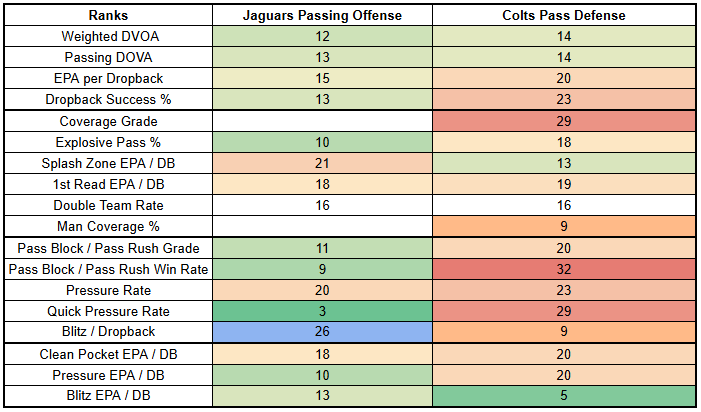Select Colts Man Coverage % value 9

pyautogui.click(x=562, y=227)
